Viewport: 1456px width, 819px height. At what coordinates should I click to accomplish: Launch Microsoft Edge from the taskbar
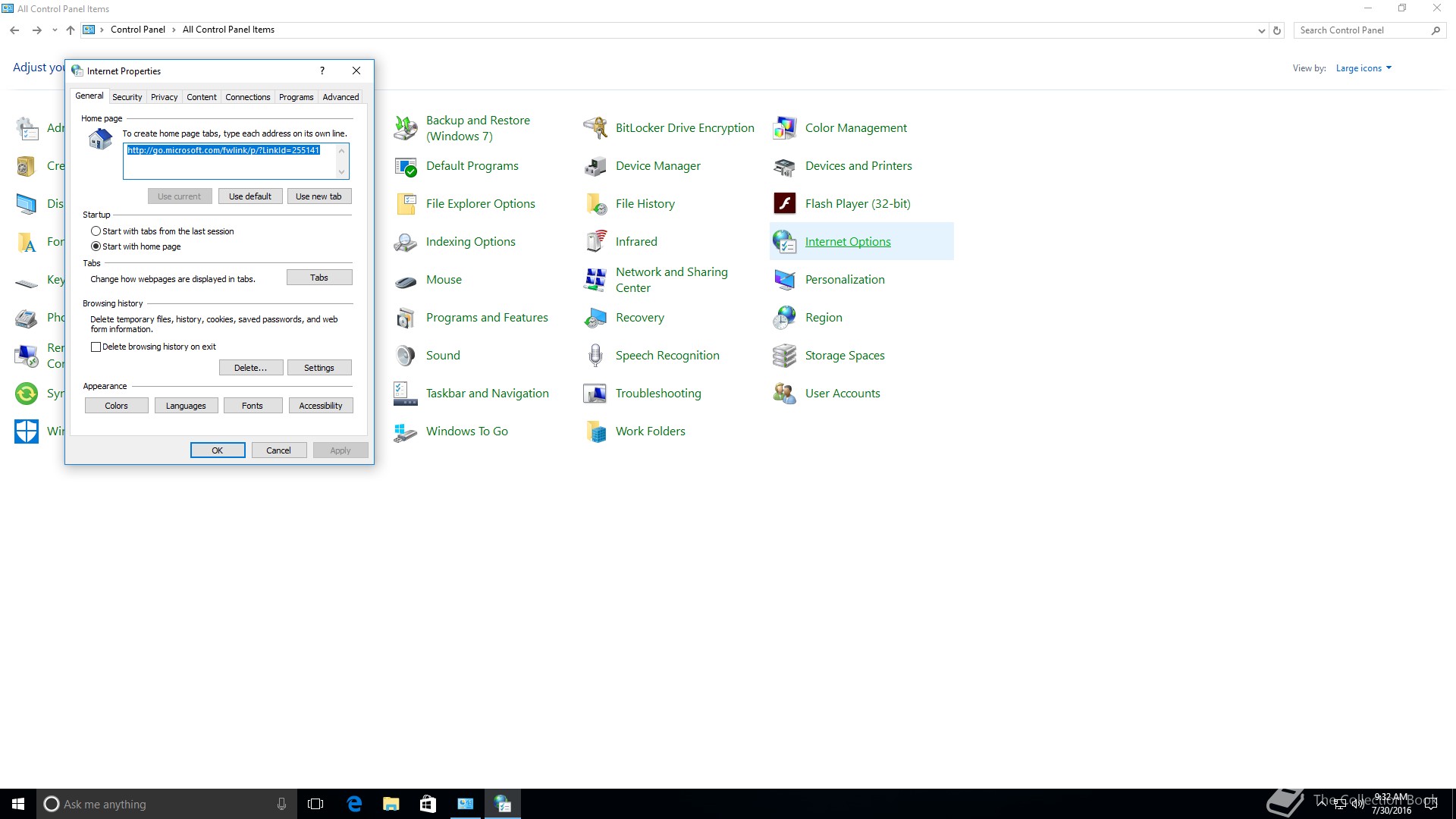354,804
